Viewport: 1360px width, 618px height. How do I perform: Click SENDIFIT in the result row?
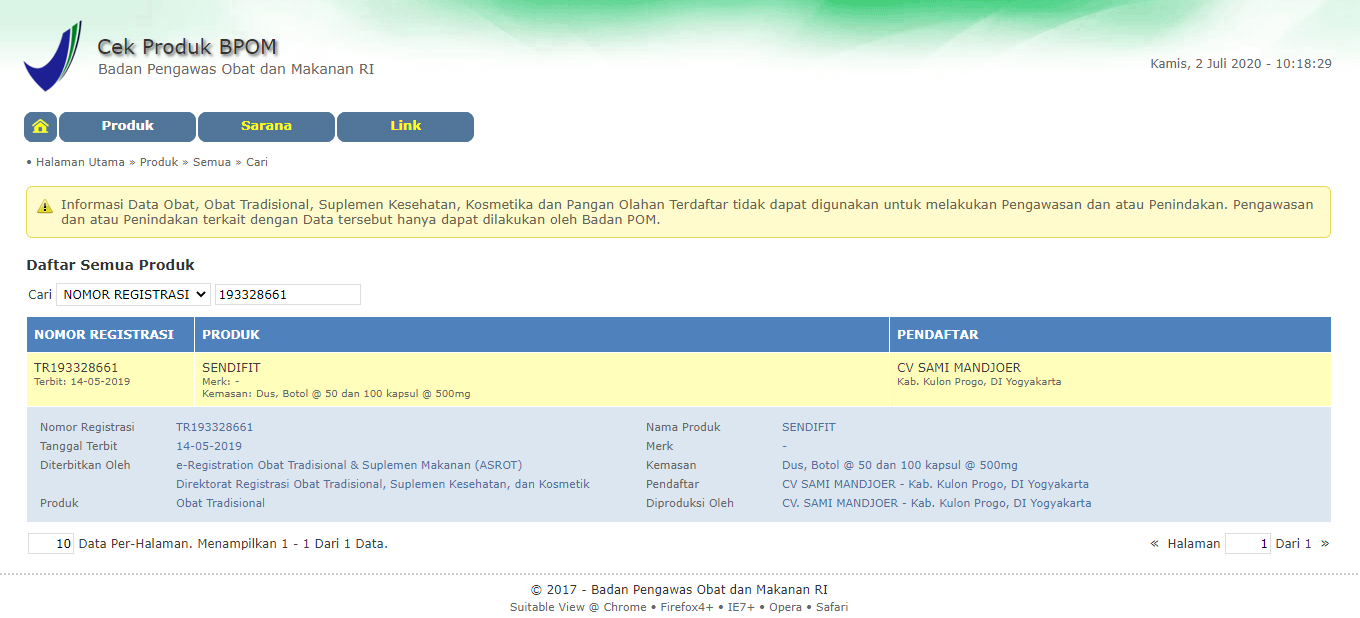click(231, 368)
